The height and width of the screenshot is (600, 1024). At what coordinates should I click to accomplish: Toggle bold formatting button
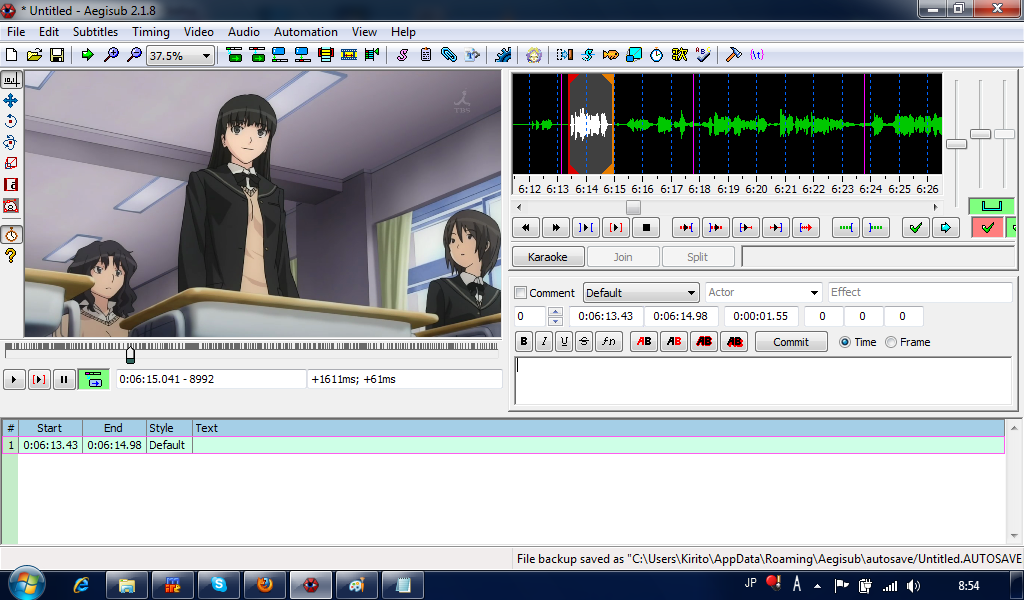(x=524, y=341)
